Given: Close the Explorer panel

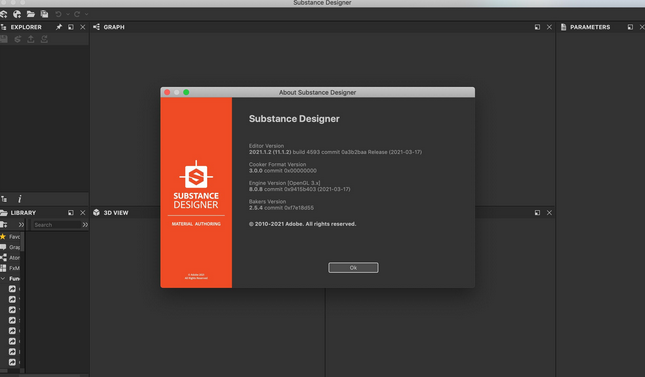Looking at the screenshot, I should click(83, 27).
